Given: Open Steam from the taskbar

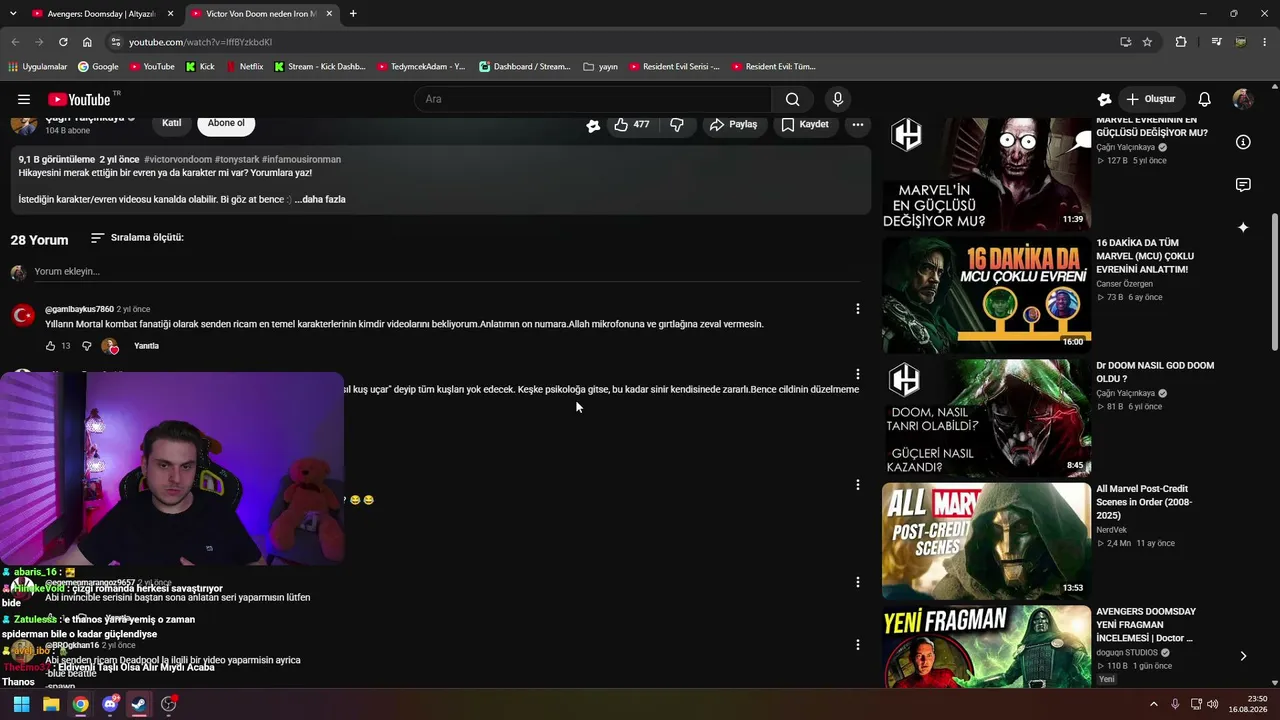Looking at the screenshot, I should tap(139, 704).
